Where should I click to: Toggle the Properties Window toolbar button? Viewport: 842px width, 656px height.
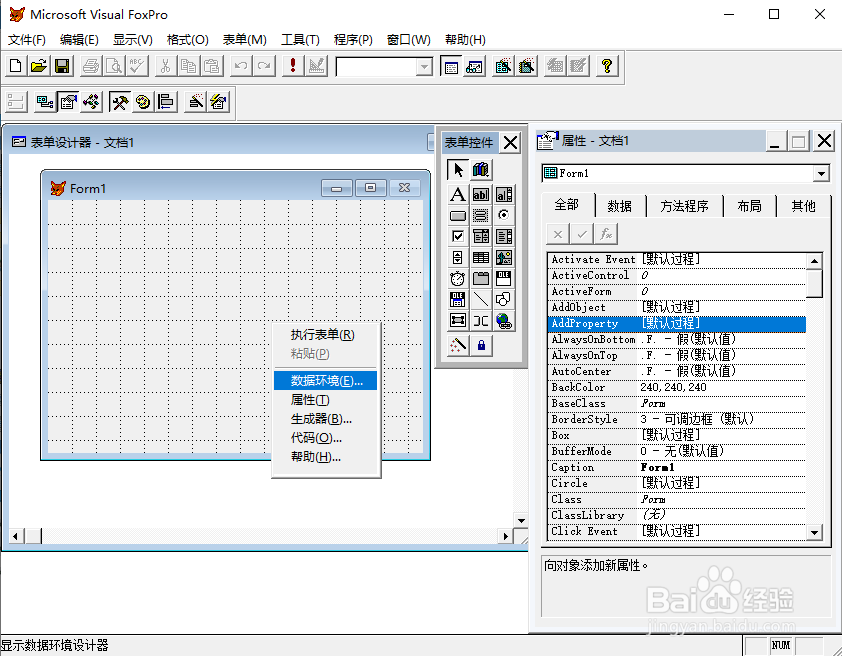click(68, 101)
